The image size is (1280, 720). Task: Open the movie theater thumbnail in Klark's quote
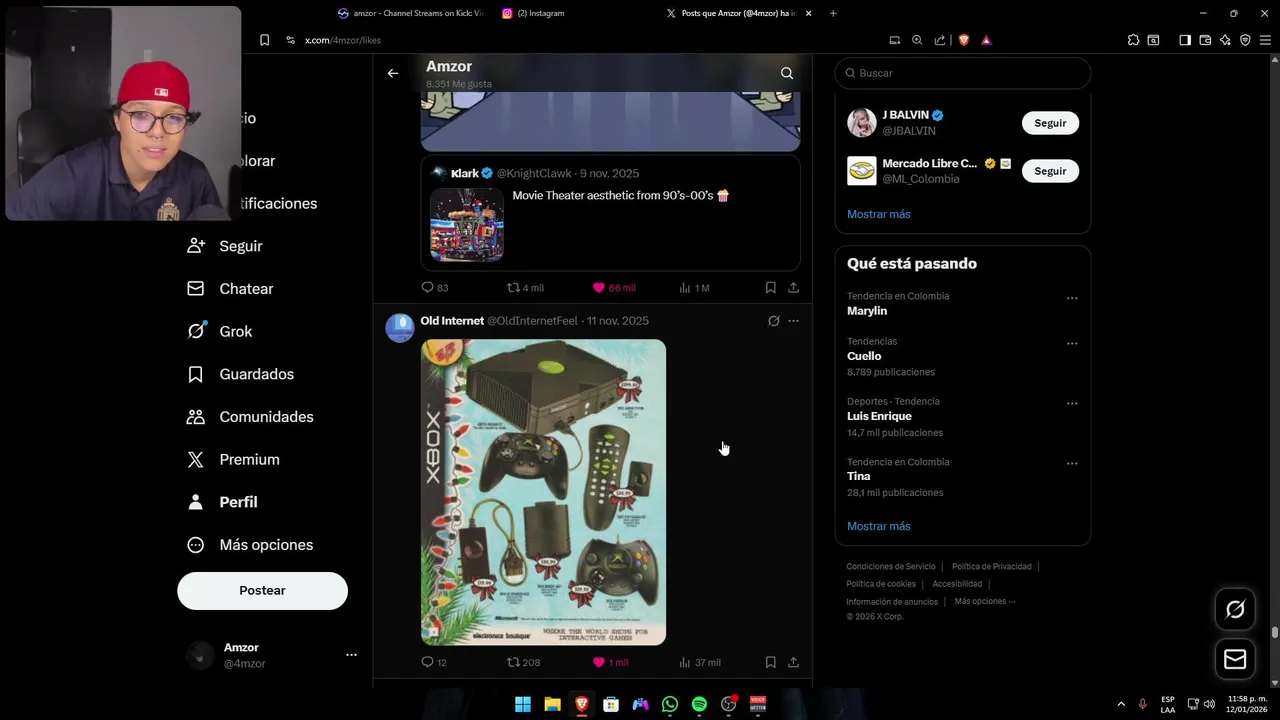coord(467,225)
